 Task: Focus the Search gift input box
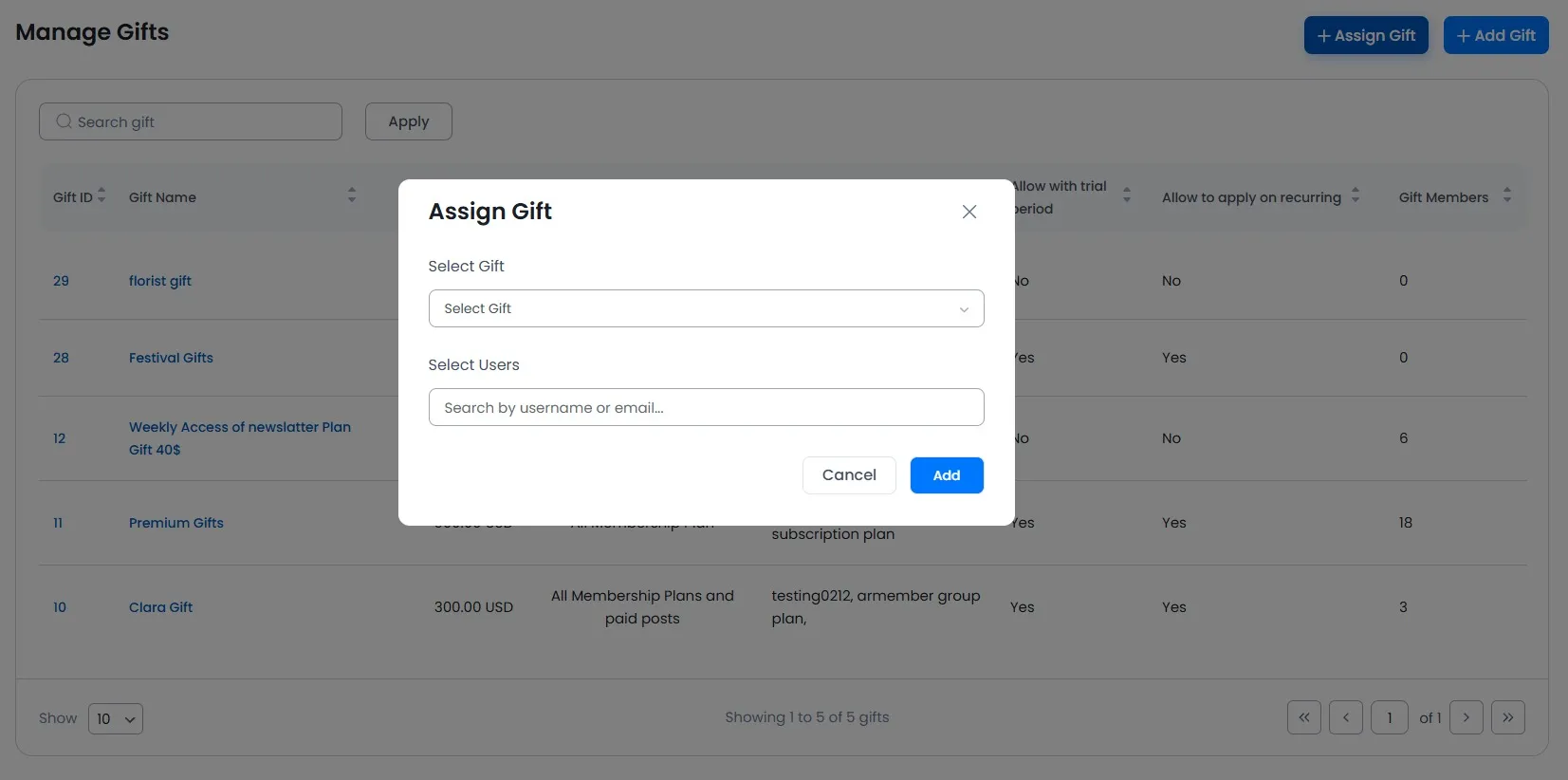[191, 122]
